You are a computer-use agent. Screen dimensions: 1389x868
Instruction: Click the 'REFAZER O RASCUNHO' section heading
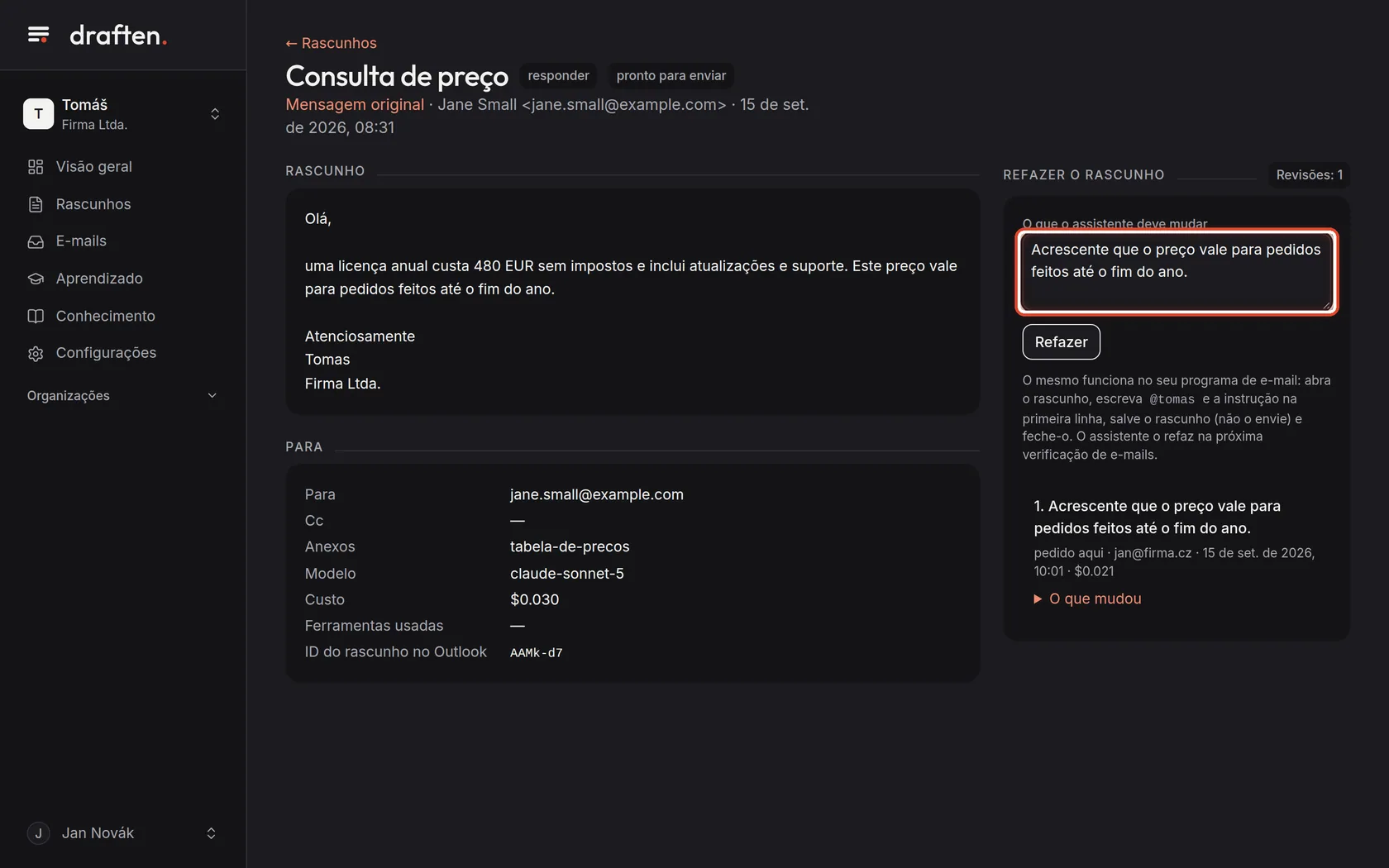coord(1083,175)
